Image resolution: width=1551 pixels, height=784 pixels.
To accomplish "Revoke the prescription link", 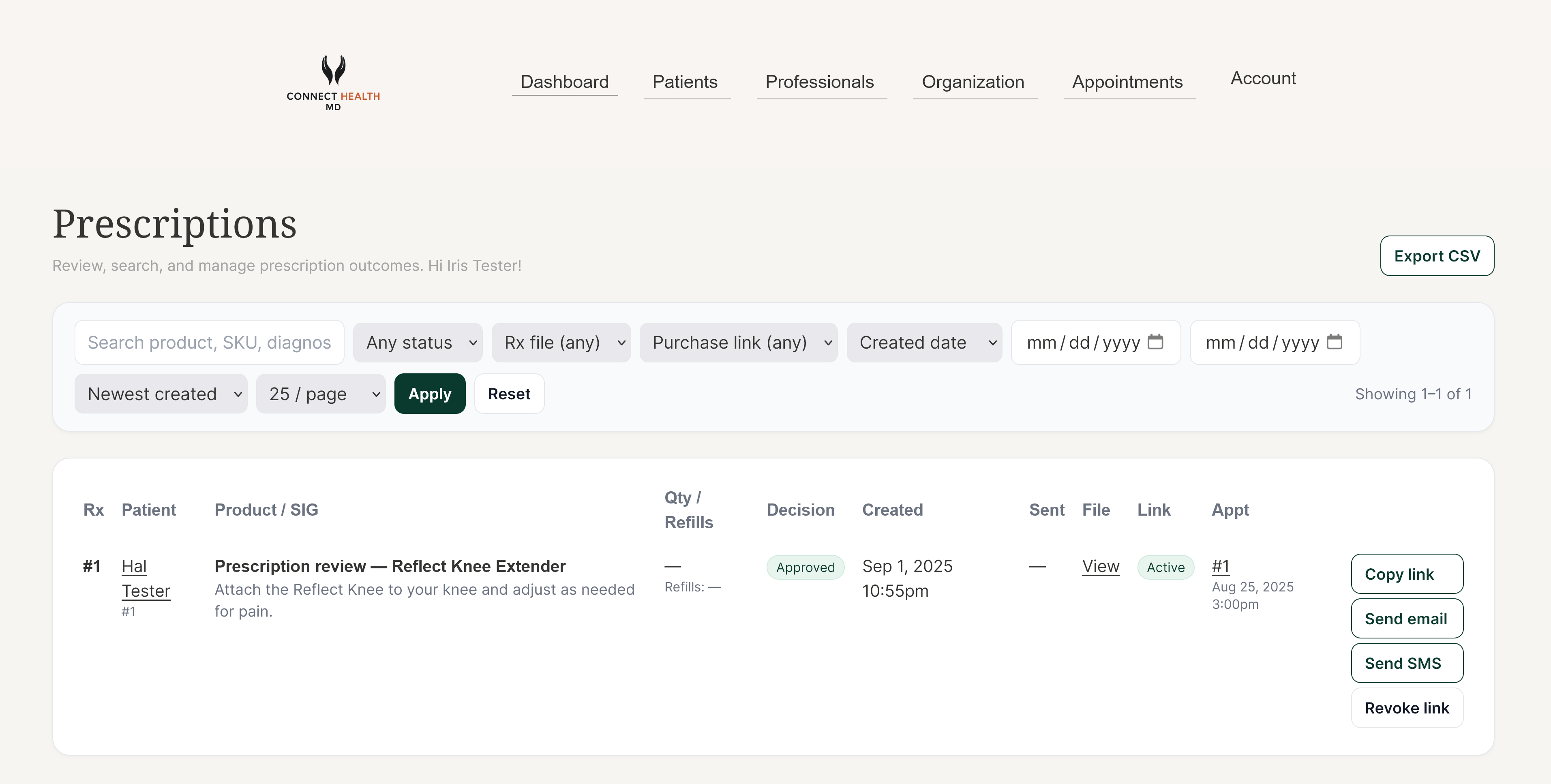I will pos(1407,707).
